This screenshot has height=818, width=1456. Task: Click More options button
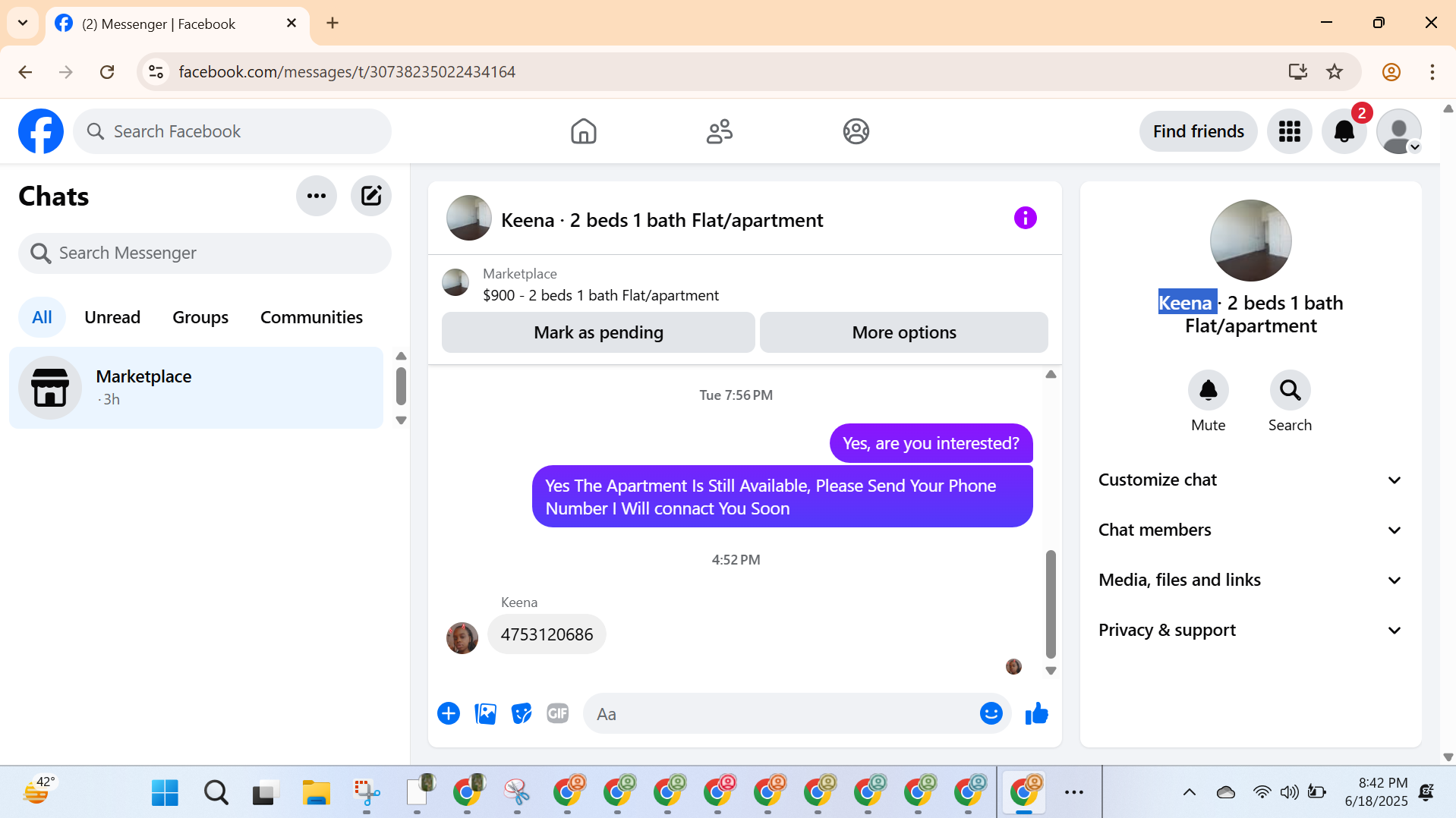(x=903, y=332)
